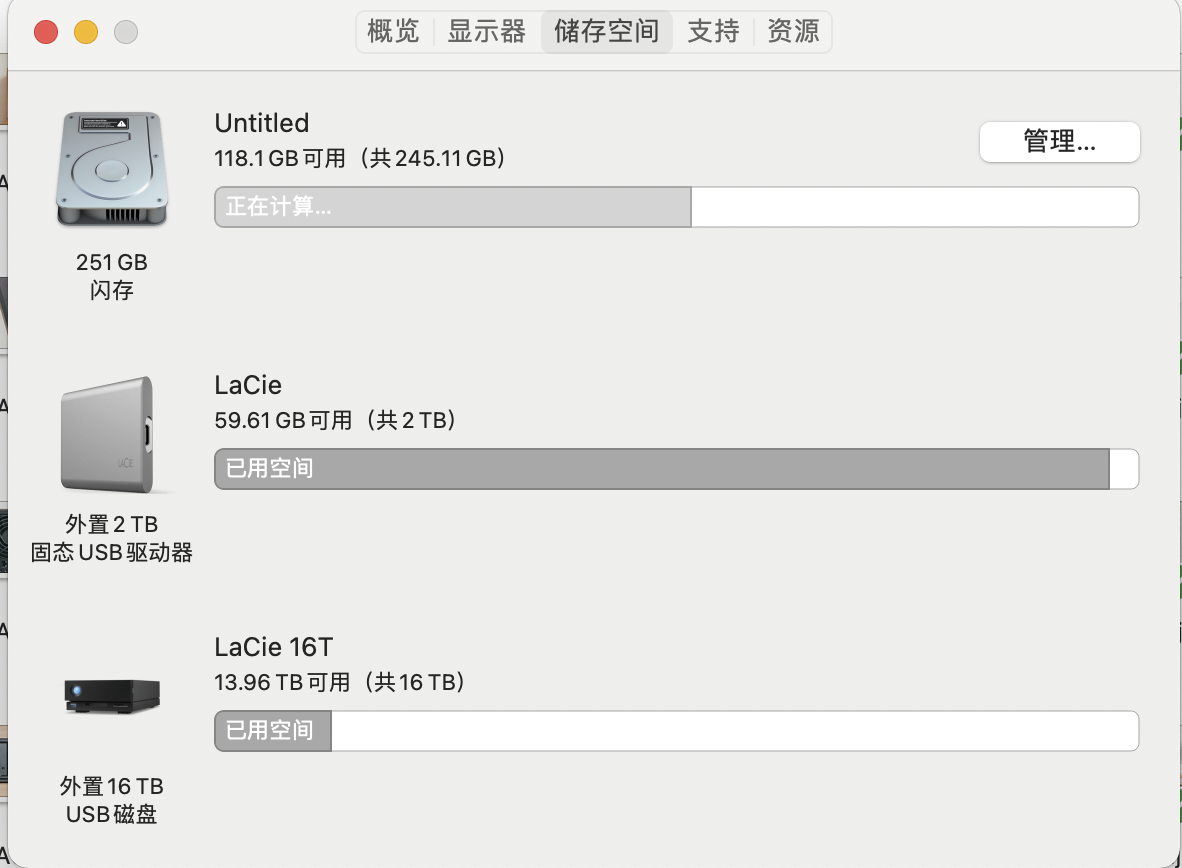Click the Untitled volume name
1182x868 pixels.
pyautogui.click(x=262, y=123)
